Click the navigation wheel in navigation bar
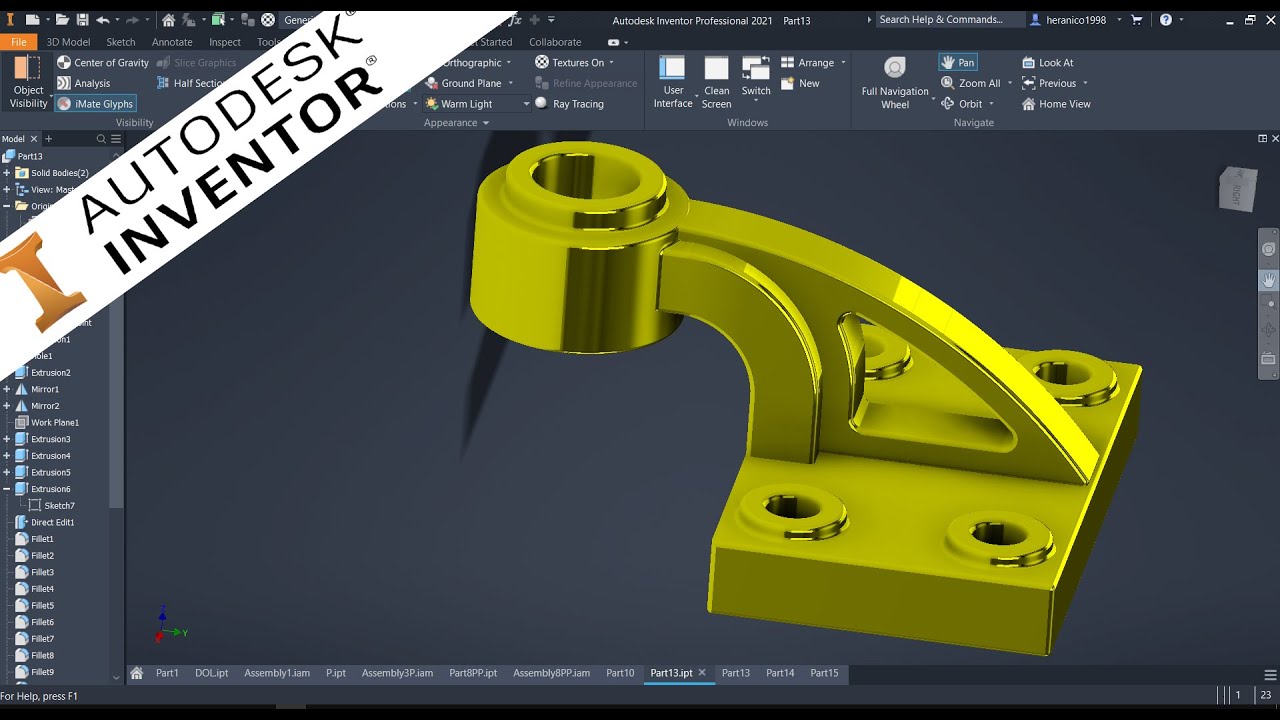Screen dimensions: 1280x720 (x=1269, y=249)
